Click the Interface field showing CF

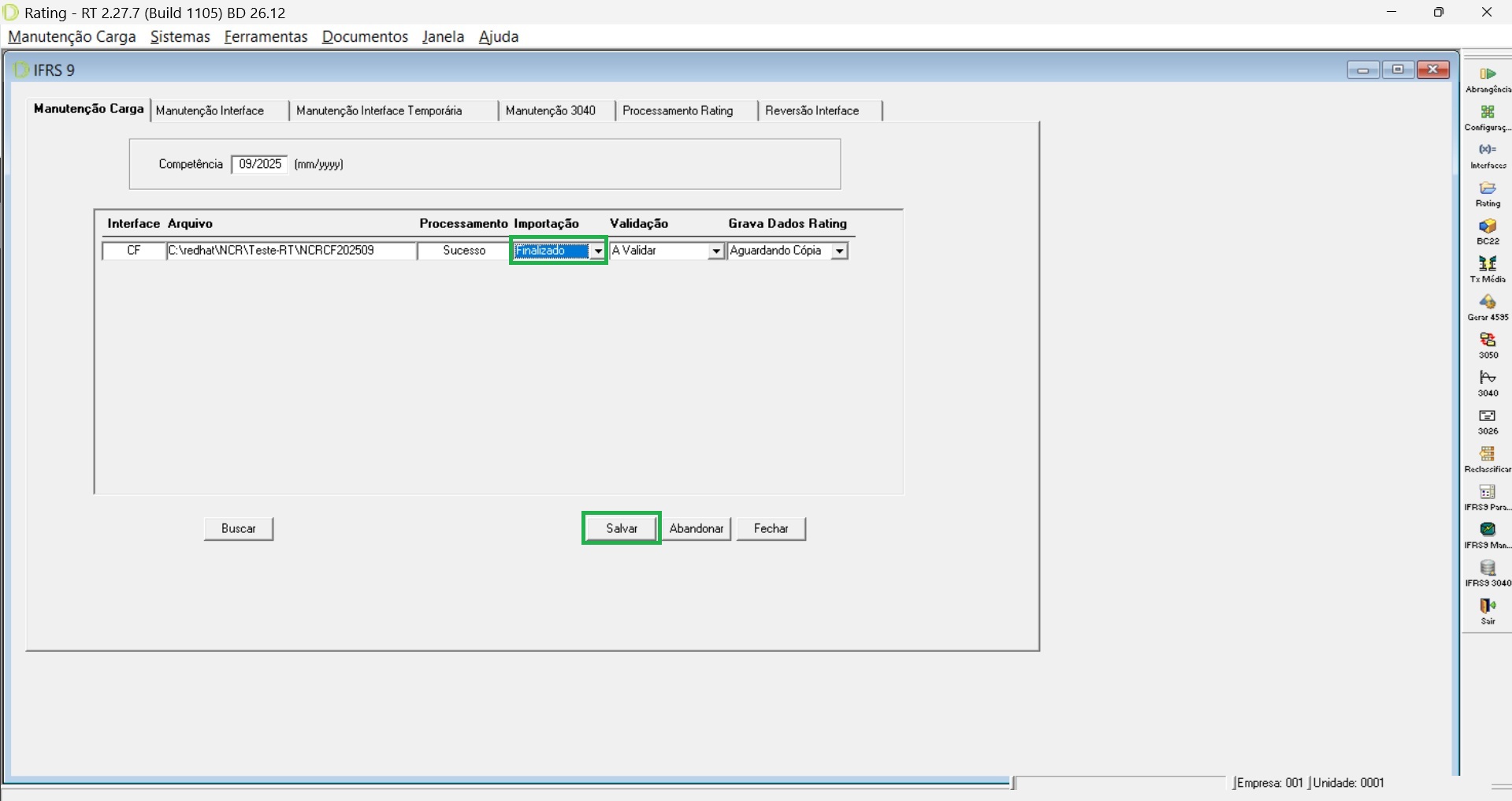134,251
